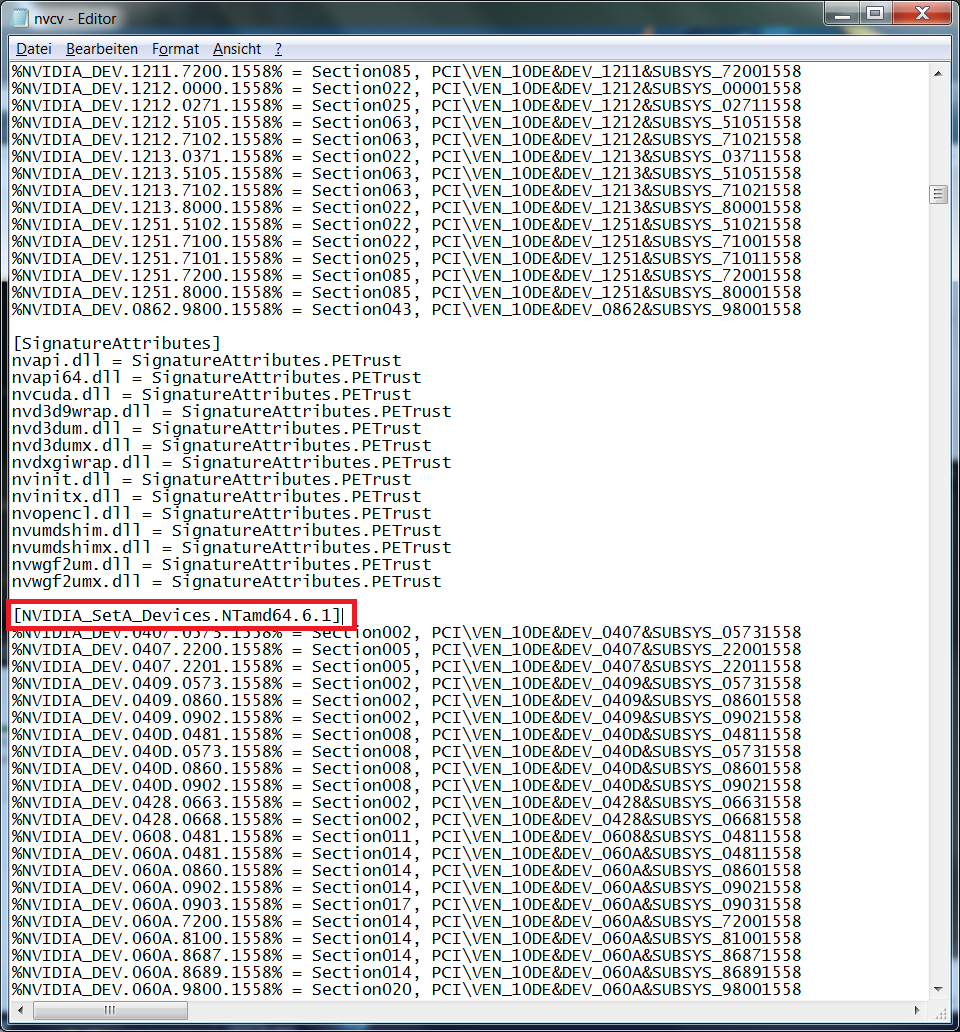Click the %NVIDIA_DEV.060A.9800.1558% line
Viewport: 960px width, 1032px height.
[407, 990]
